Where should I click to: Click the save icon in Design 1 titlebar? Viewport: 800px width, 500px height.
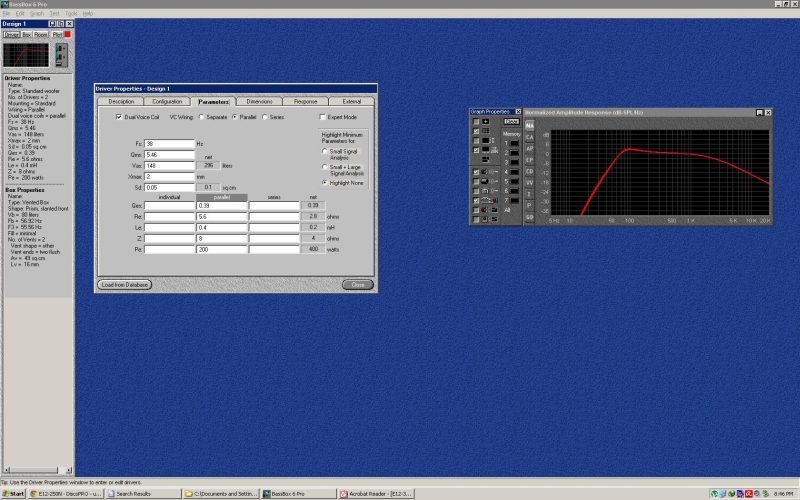pyautogui.click(x=52, y=24)
